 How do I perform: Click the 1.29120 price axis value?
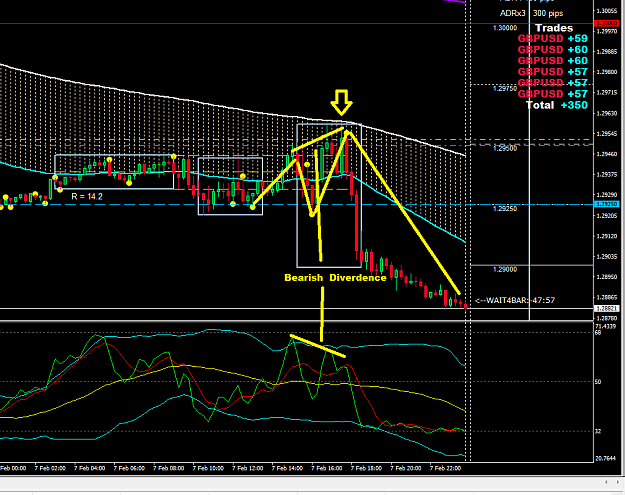click(x=607, y=236)
